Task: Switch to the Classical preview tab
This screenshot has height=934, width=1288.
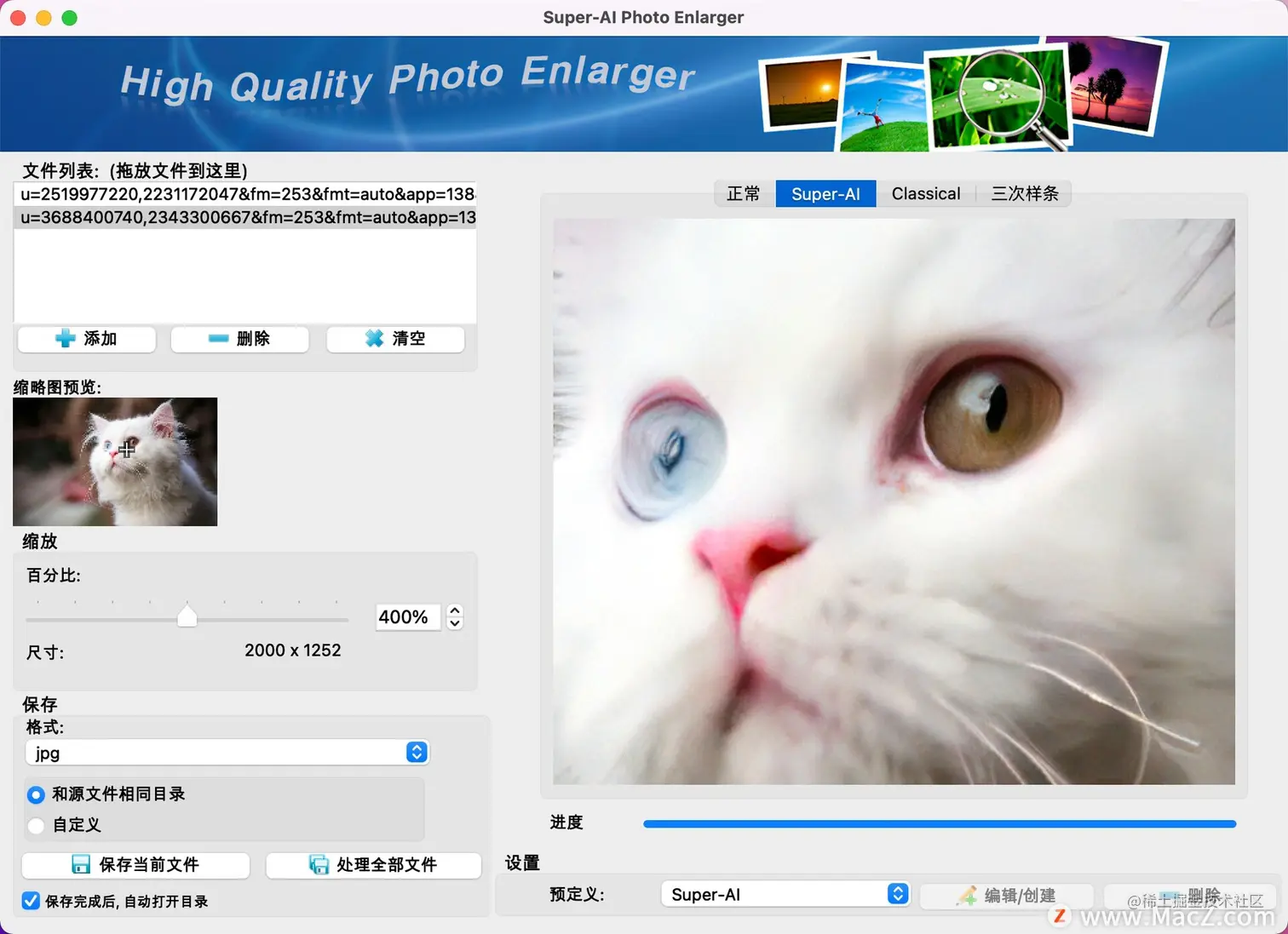Action: pyautogui.click(x=926, y=194)
